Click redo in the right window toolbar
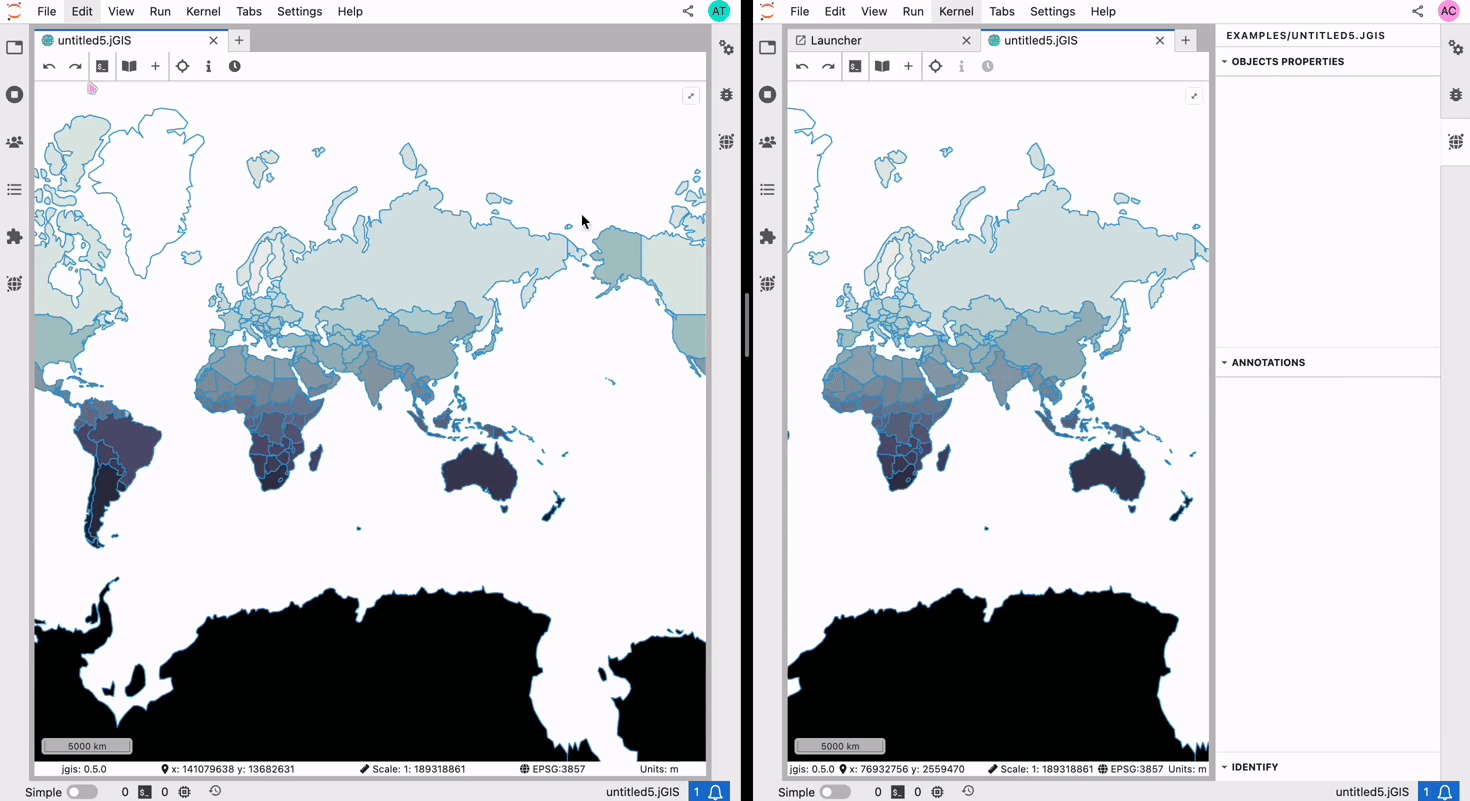The image size is (1470, 801). coord(828,66)
